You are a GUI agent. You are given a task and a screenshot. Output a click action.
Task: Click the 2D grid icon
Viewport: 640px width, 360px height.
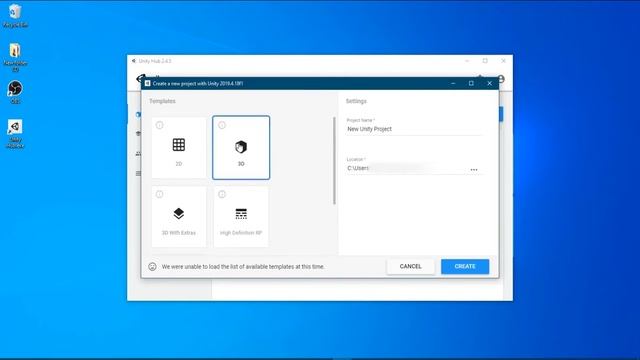point(179,144)
